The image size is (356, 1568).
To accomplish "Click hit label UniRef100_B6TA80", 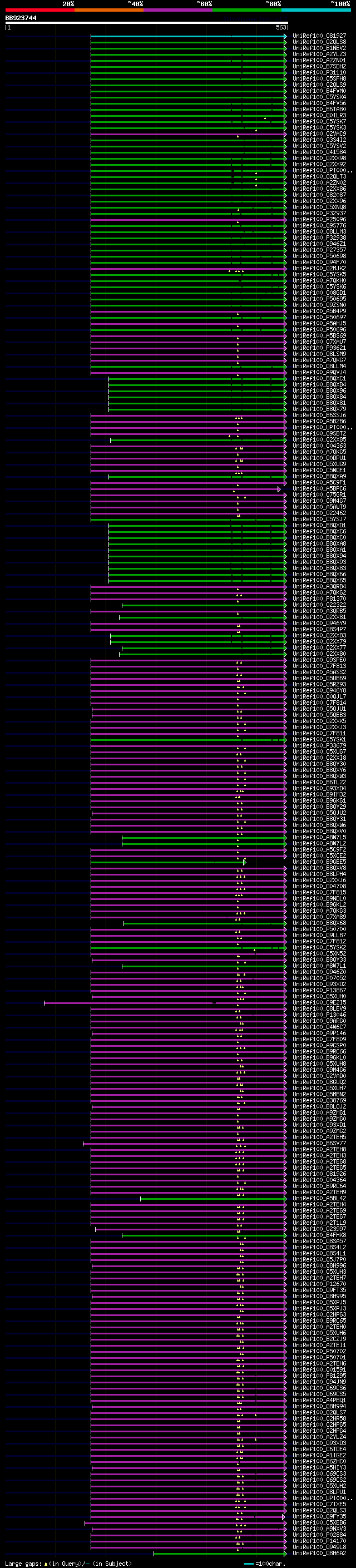I will [319, 110].
